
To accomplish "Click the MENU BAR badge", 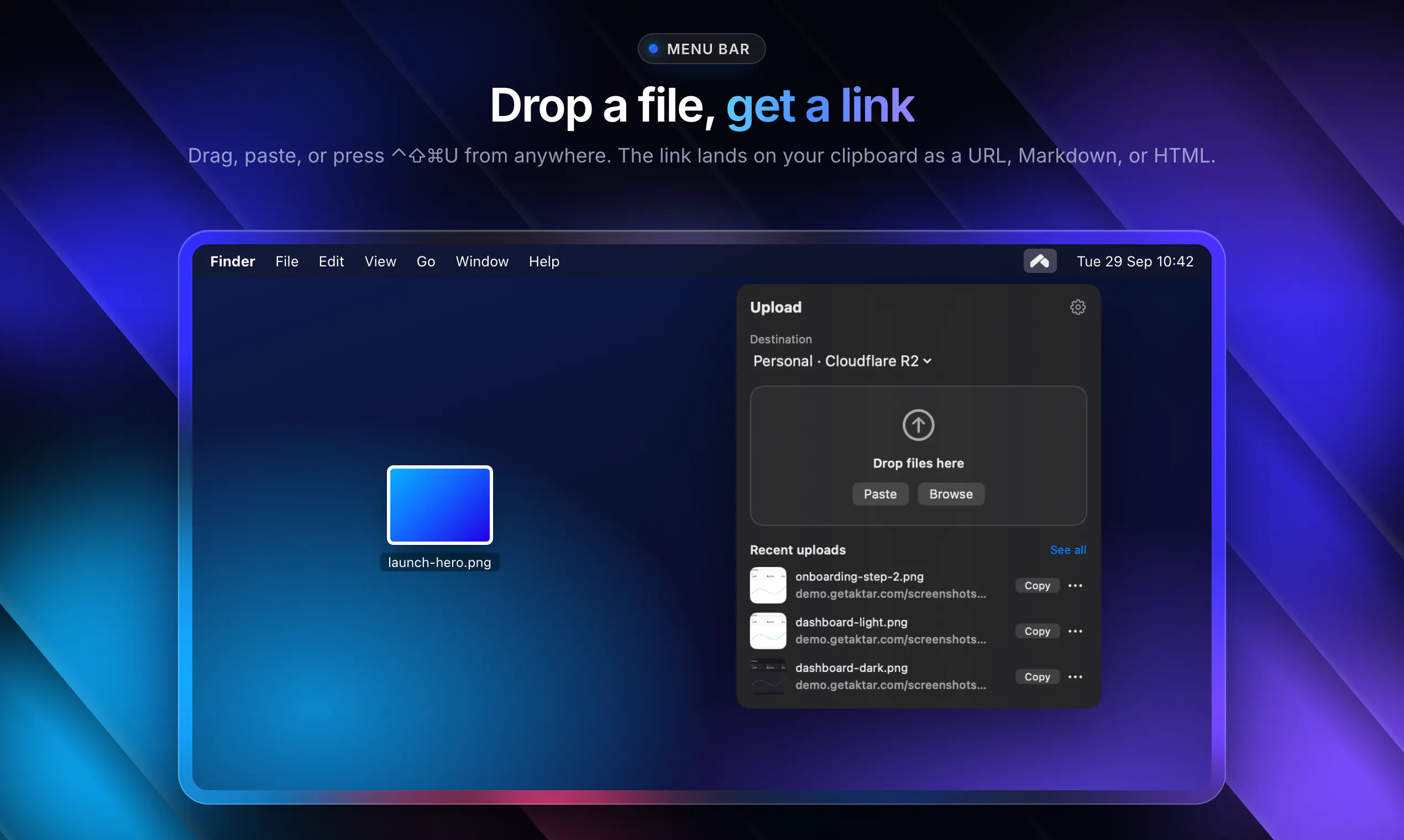I will [x=701, y=49].
